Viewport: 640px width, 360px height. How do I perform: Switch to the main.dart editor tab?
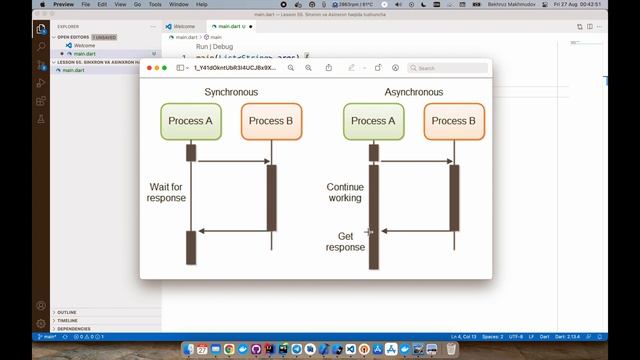tap(231, 27)
